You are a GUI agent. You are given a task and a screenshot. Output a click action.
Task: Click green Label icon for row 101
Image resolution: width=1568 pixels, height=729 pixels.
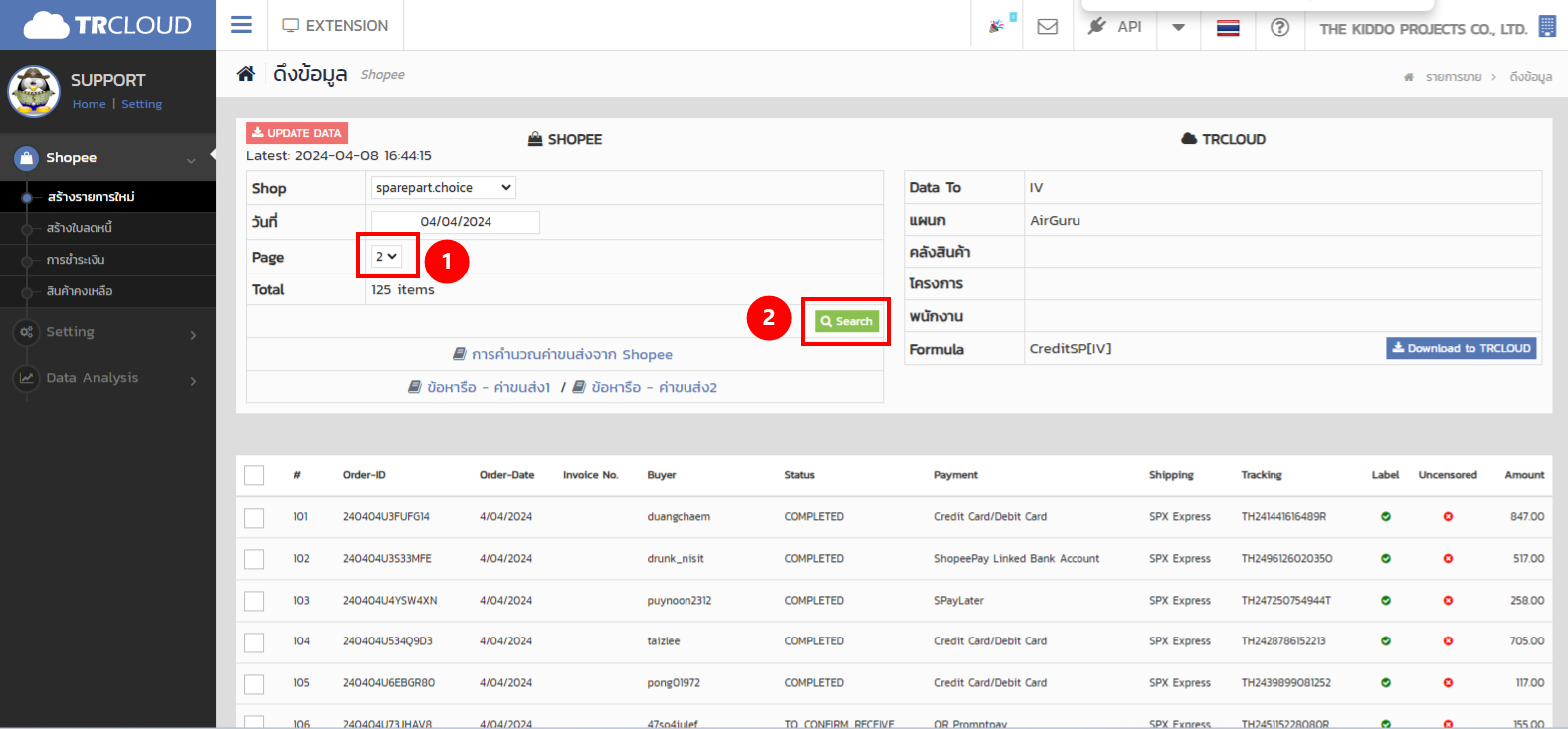pos(1385,517)
